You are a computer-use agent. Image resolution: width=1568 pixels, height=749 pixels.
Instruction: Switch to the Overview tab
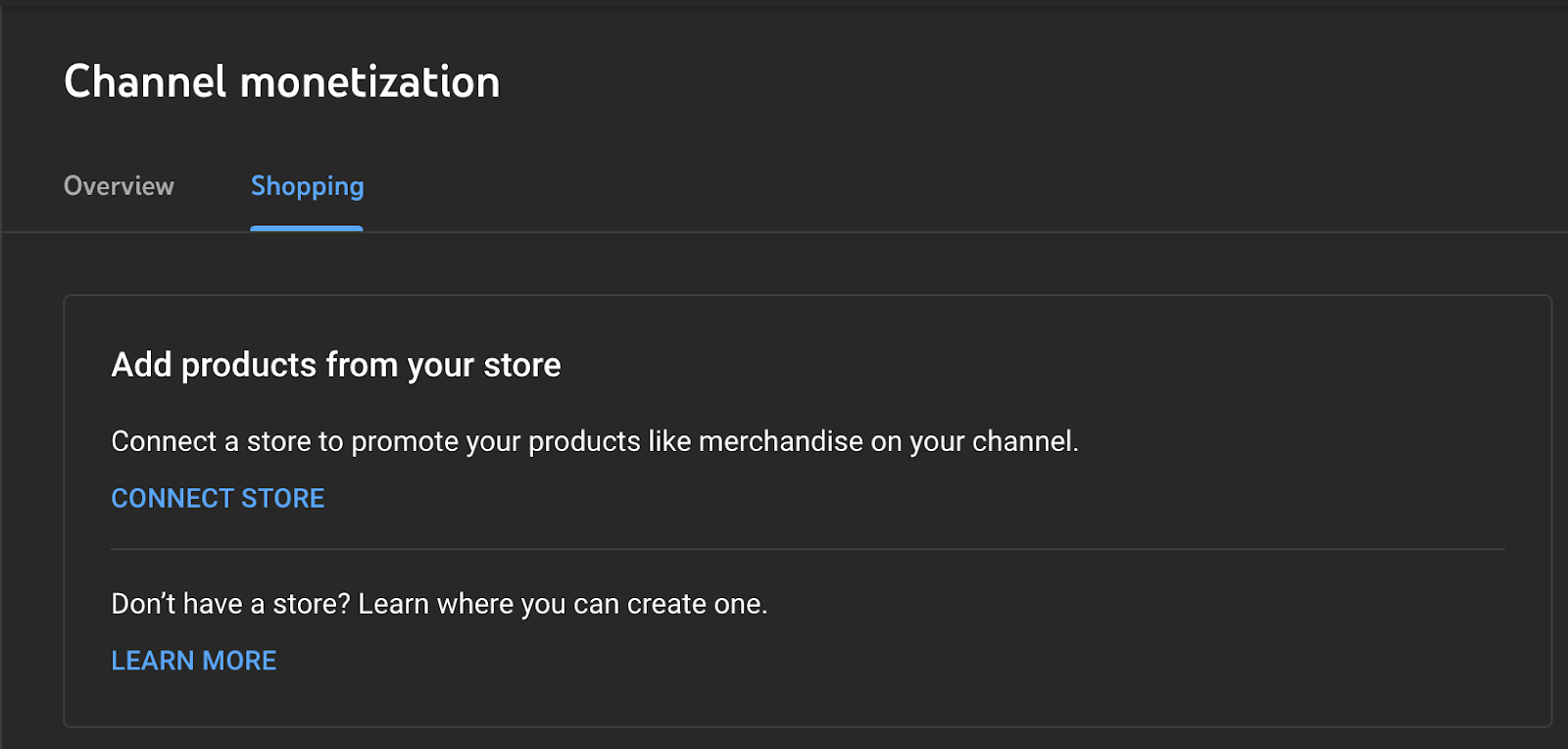pos(119,186)
